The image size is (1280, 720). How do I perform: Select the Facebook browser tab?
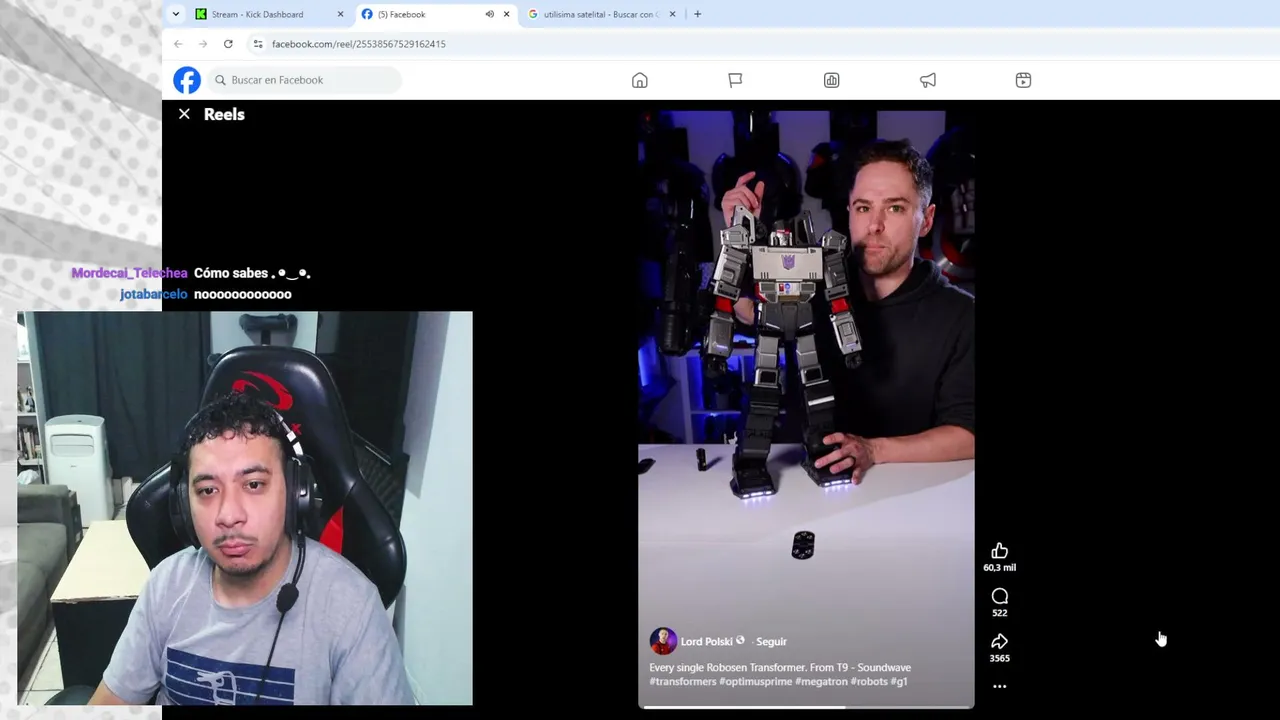tap(435, 14)
